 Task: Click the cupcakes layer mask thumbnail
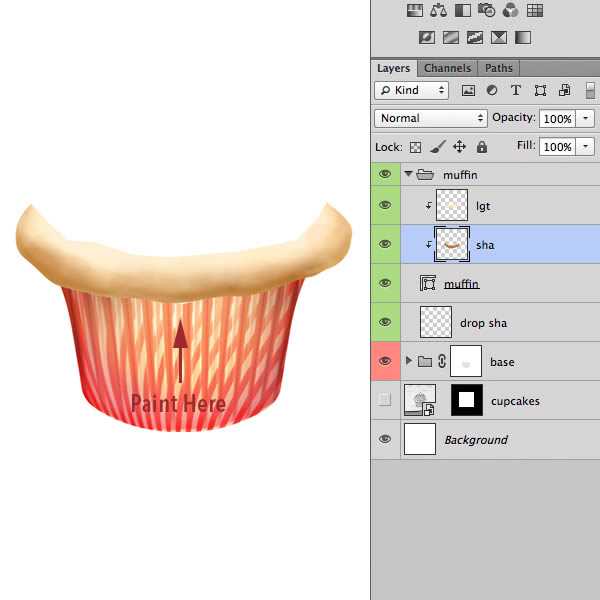point(466,400)
